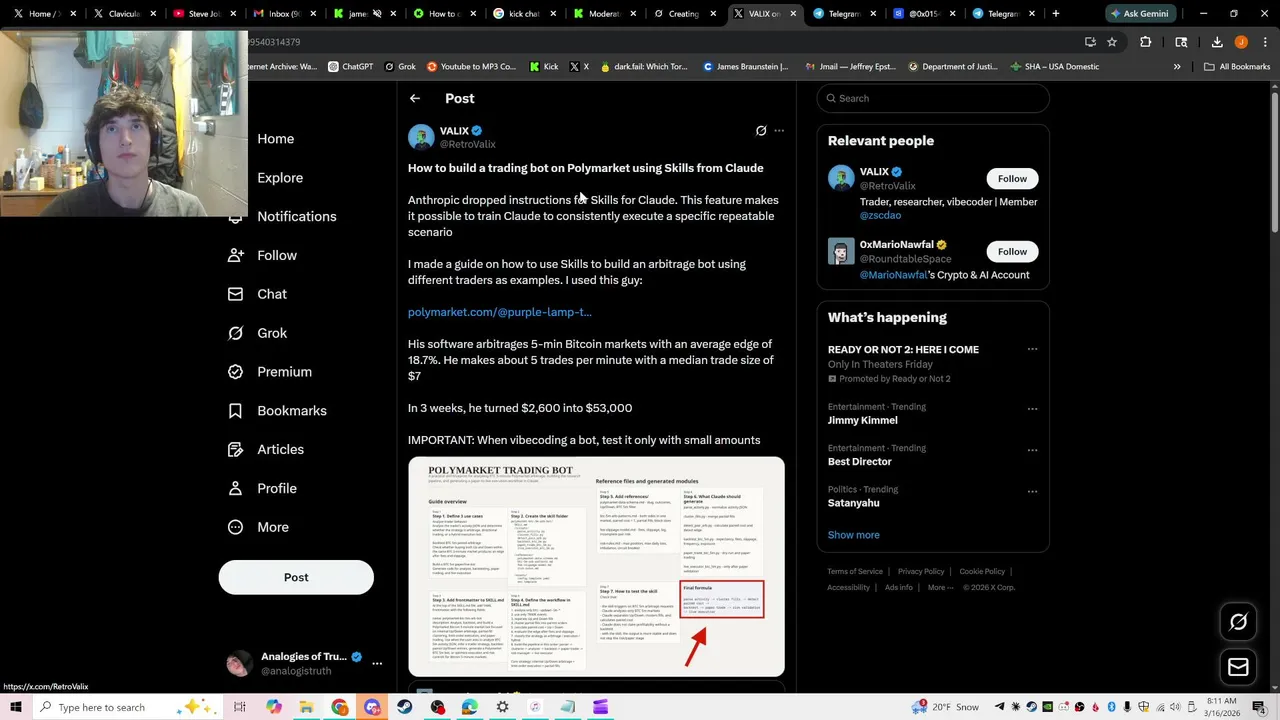Open Explore in X sidebar

pos(280,178)
